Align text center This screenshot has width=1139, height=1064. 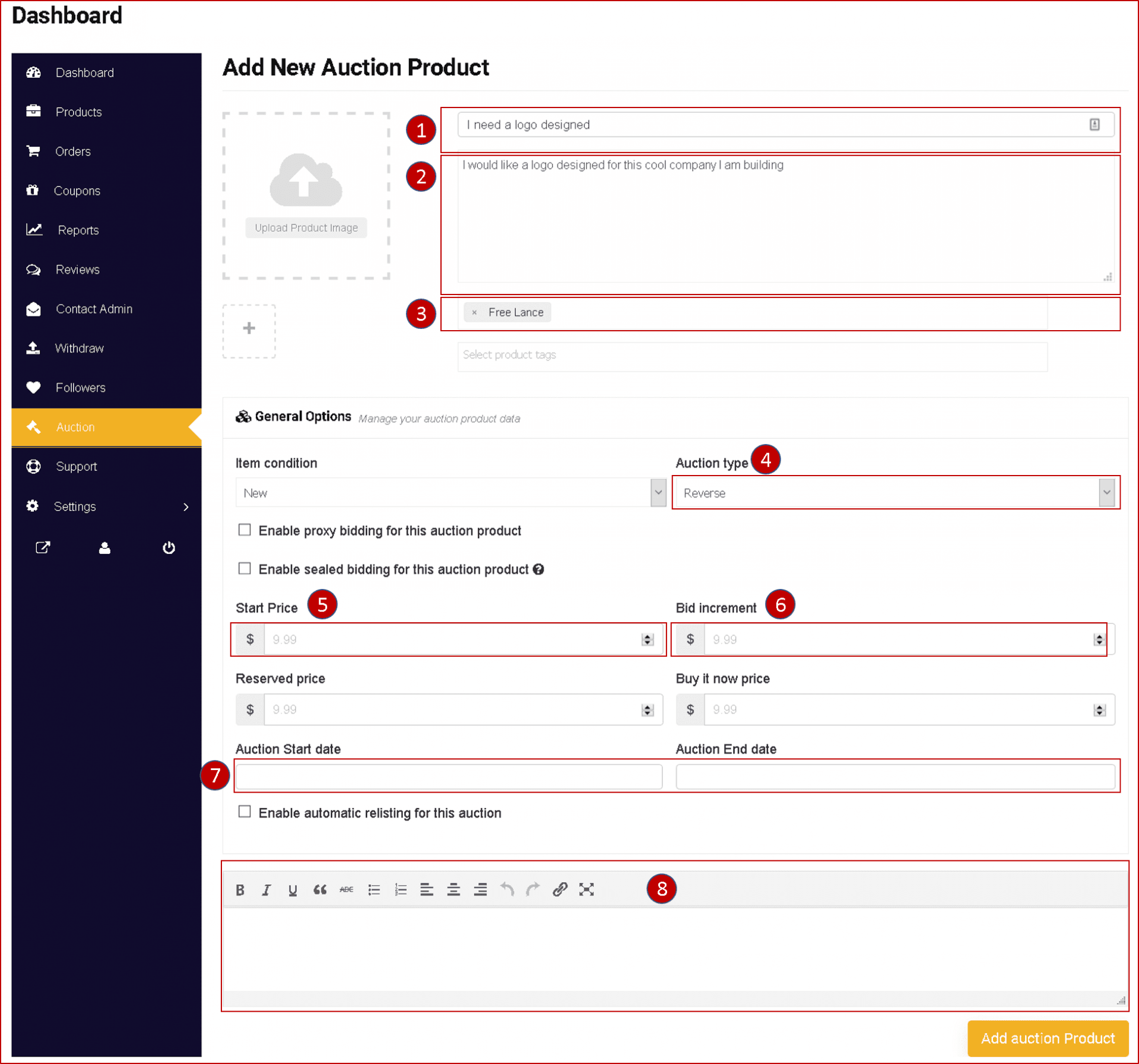point(453,889)
